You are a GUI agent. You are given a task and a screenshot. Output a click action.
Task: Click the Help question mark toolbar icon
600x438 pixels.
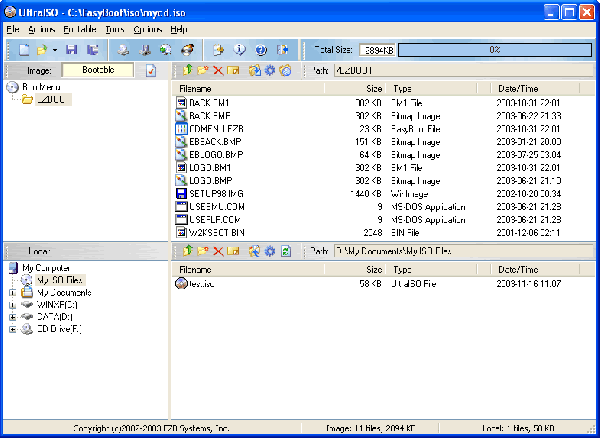click(260, 49)
